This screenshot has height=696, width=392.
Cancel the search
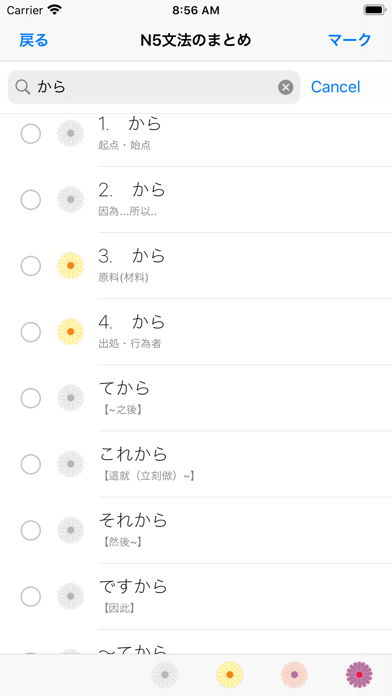[336, 87]
